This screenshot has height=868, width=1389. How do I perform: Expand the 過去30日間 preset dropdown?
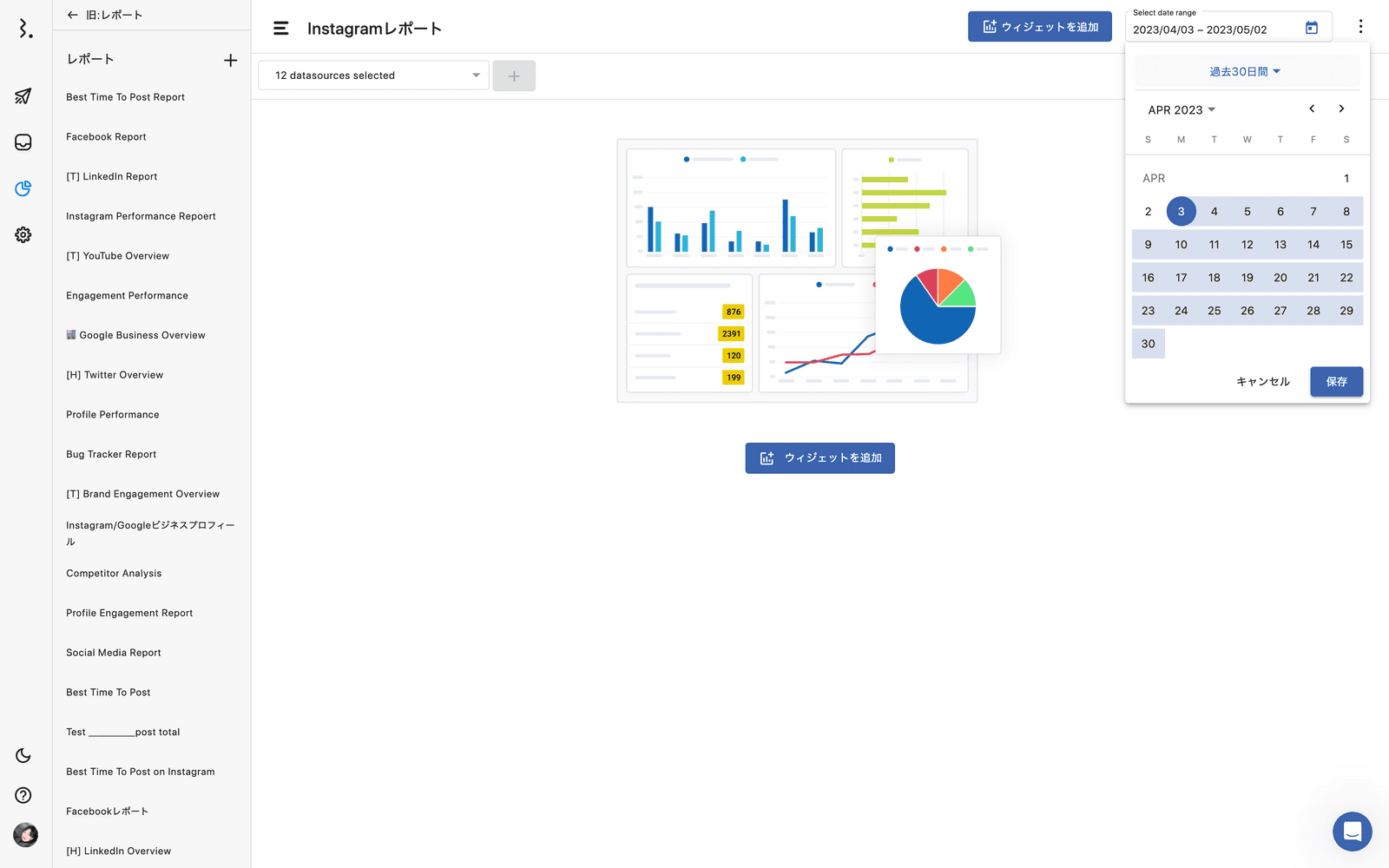[1246, 72]
